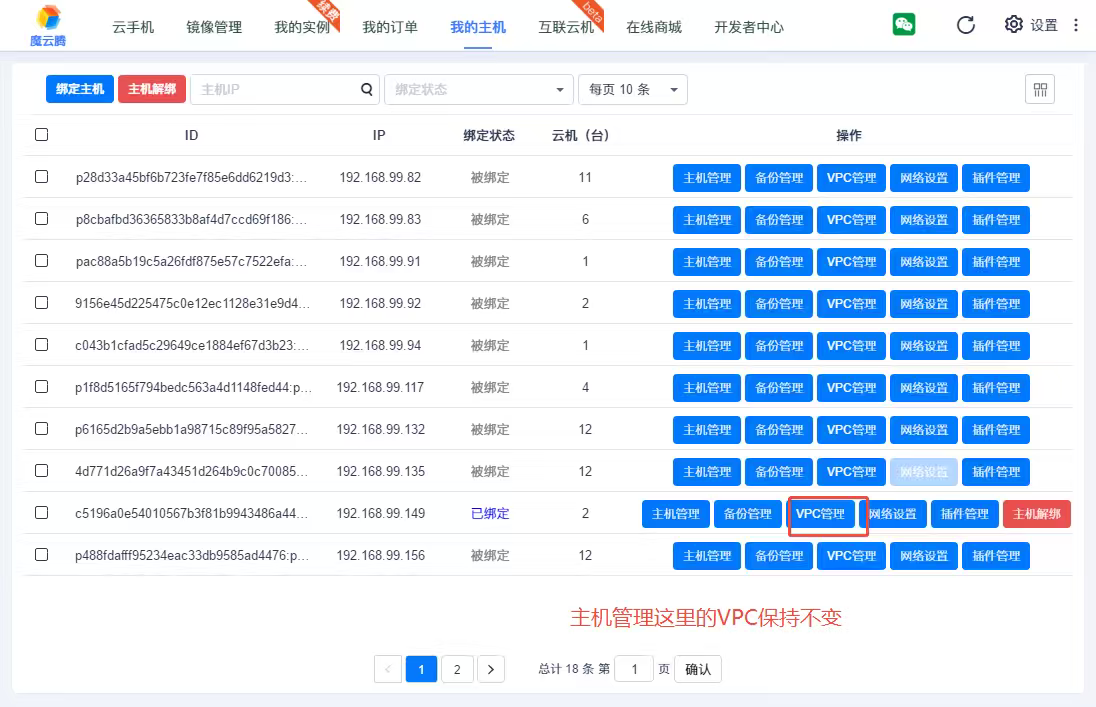Click the page number input field
Image resolution: width=1096 pixels, height=707 pixels.
click(634, 669)
